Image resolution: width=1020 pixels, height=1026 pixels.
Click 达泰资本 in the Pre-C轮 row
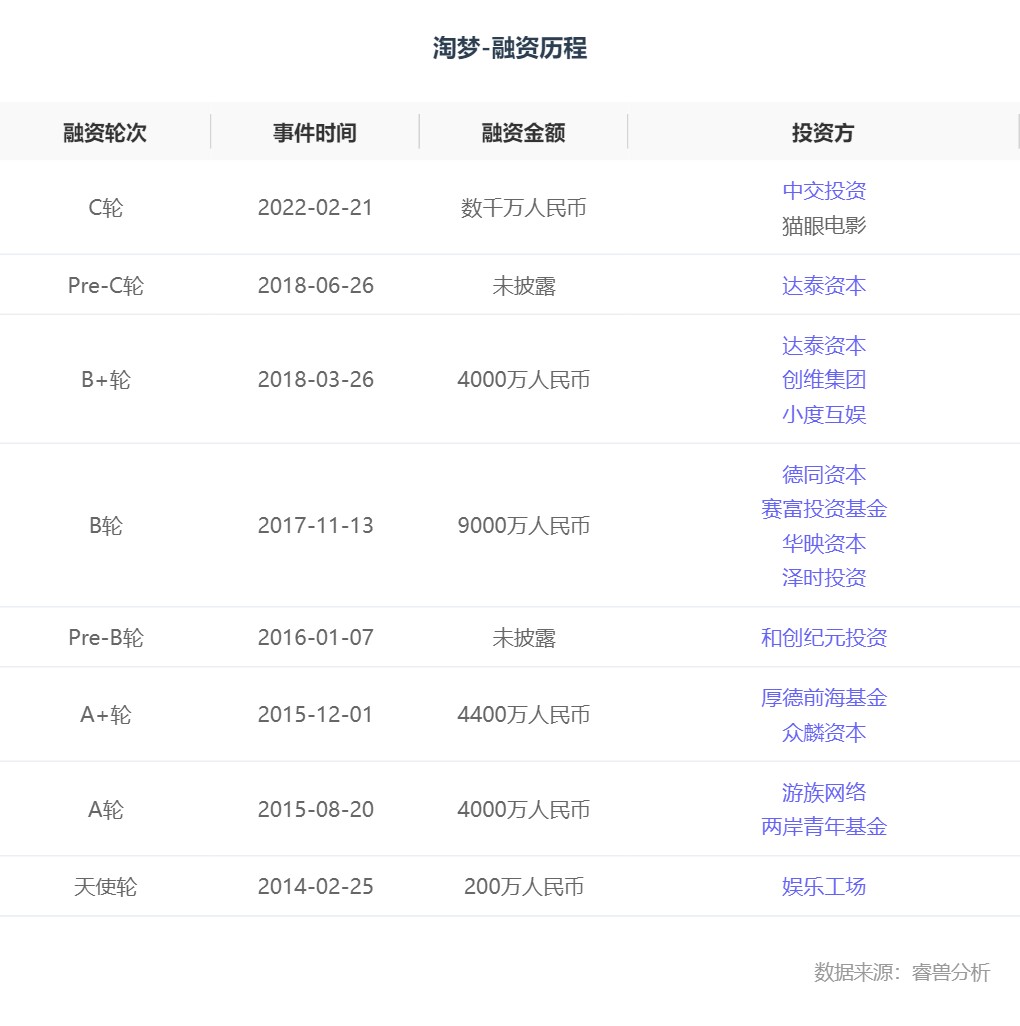point(824,285)
